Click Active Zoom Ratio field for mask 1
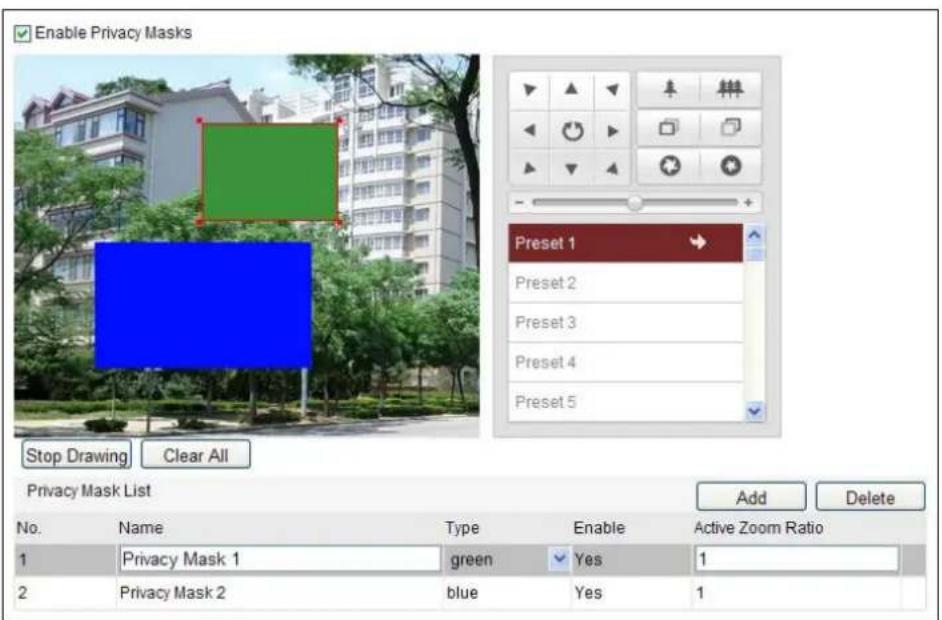Viewport: 942px width, 620px height. [x=797, y=559]
